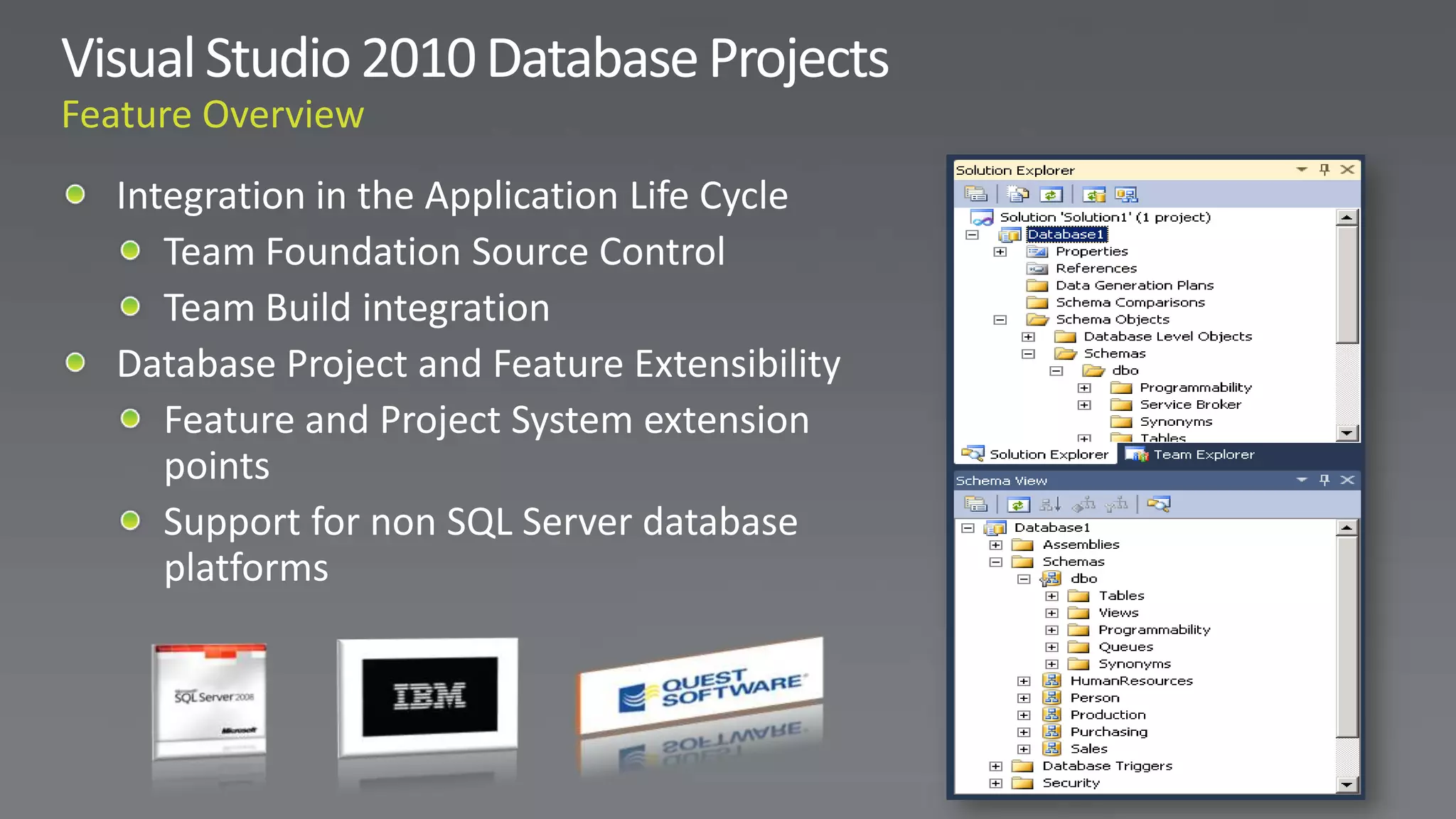Collapse the Schema Objects folder
Viewport: 1456px width, 819px height.
[x=1000, y=320]
